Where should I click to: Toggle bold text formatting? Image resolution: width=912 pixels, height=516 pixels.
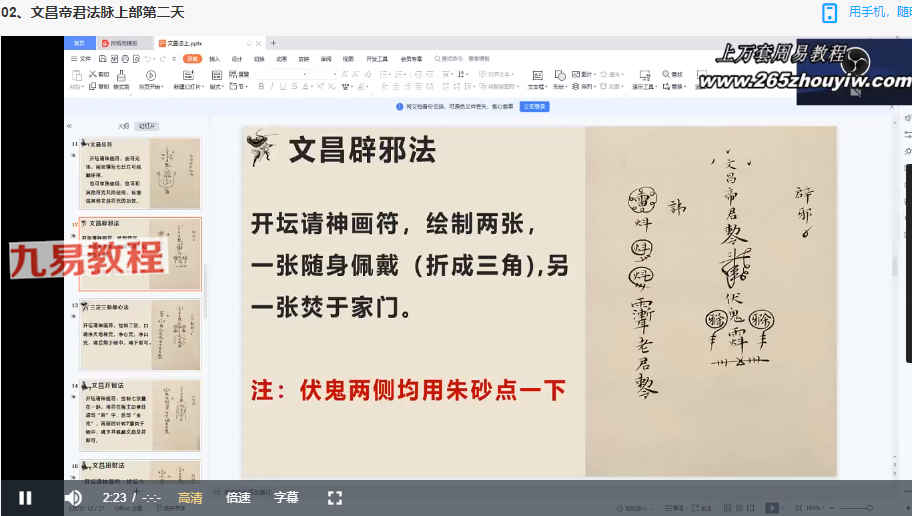(261, 86)
